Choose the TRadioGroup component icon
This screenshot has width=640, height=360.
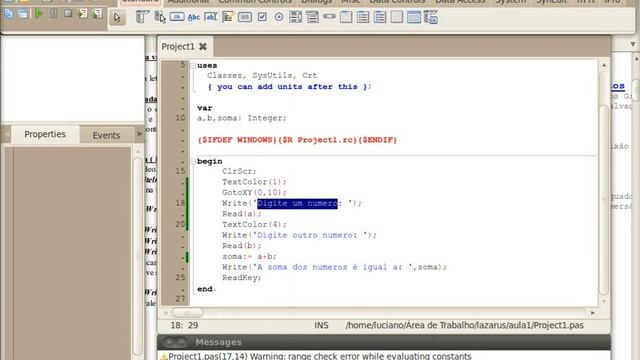pyautogui.click(x=362, y=17)
